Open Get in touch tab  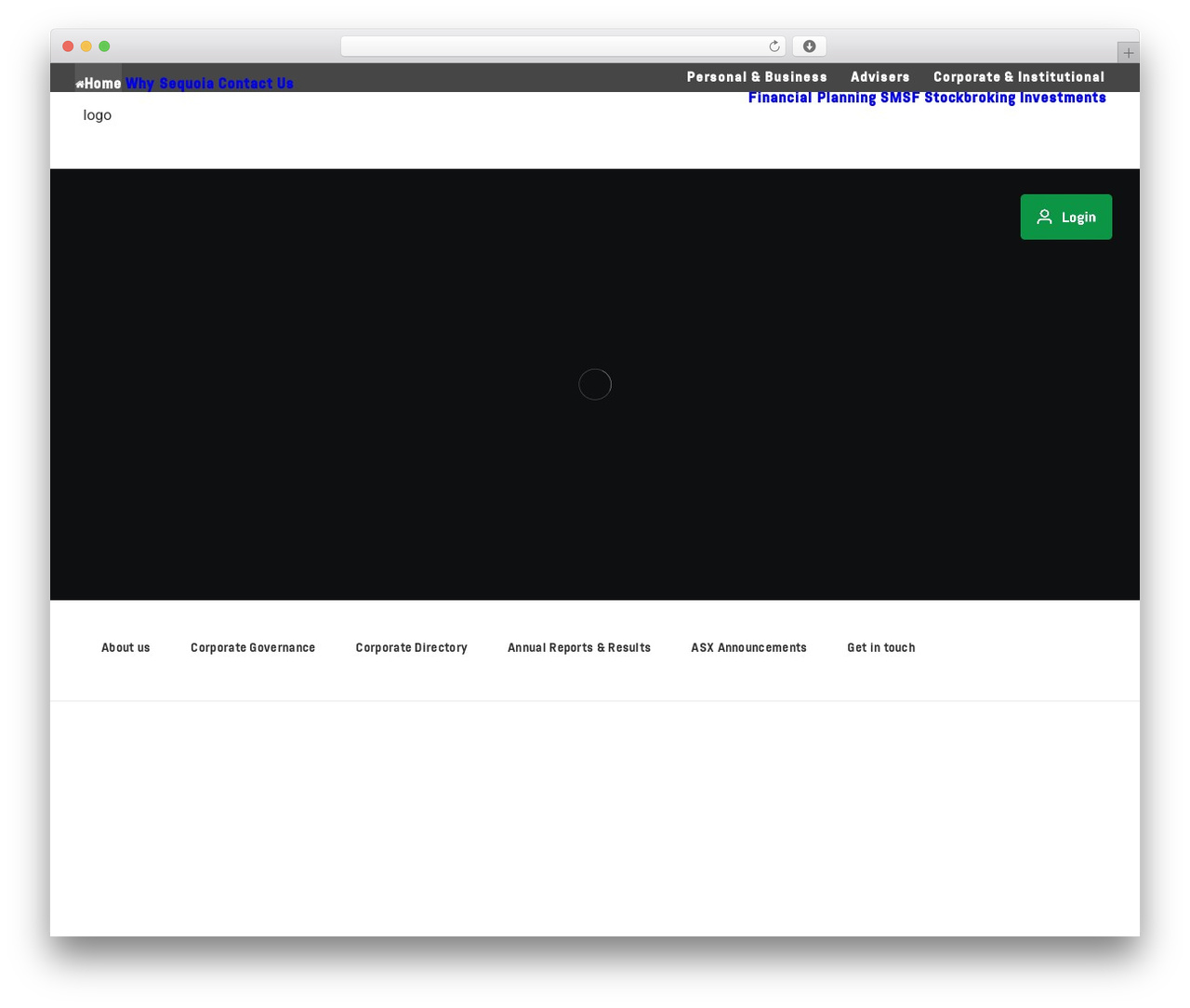tap(881, 648)
